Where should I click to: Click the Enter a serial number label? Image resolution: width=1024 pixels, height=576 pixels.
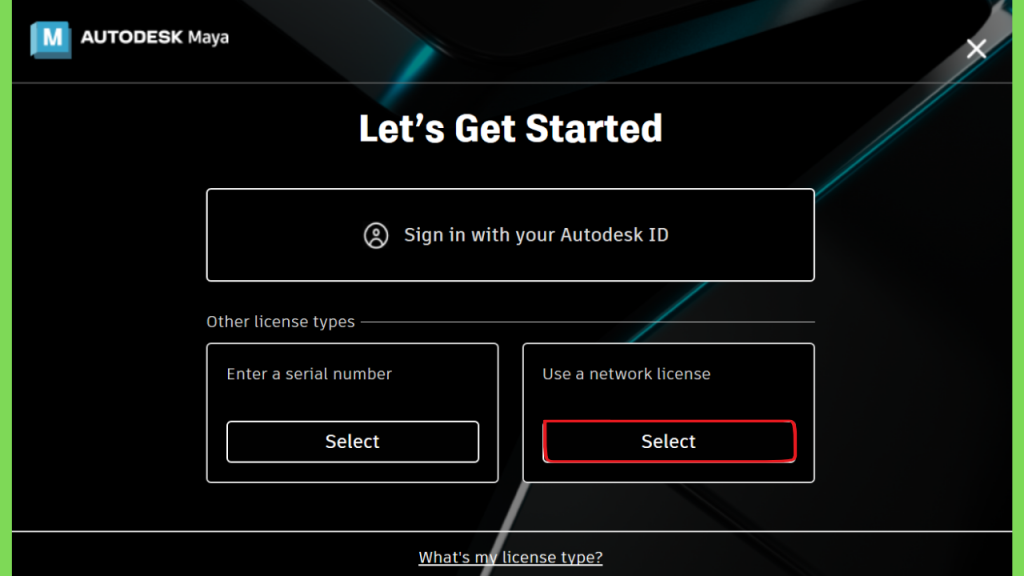[x=309, y=374]
